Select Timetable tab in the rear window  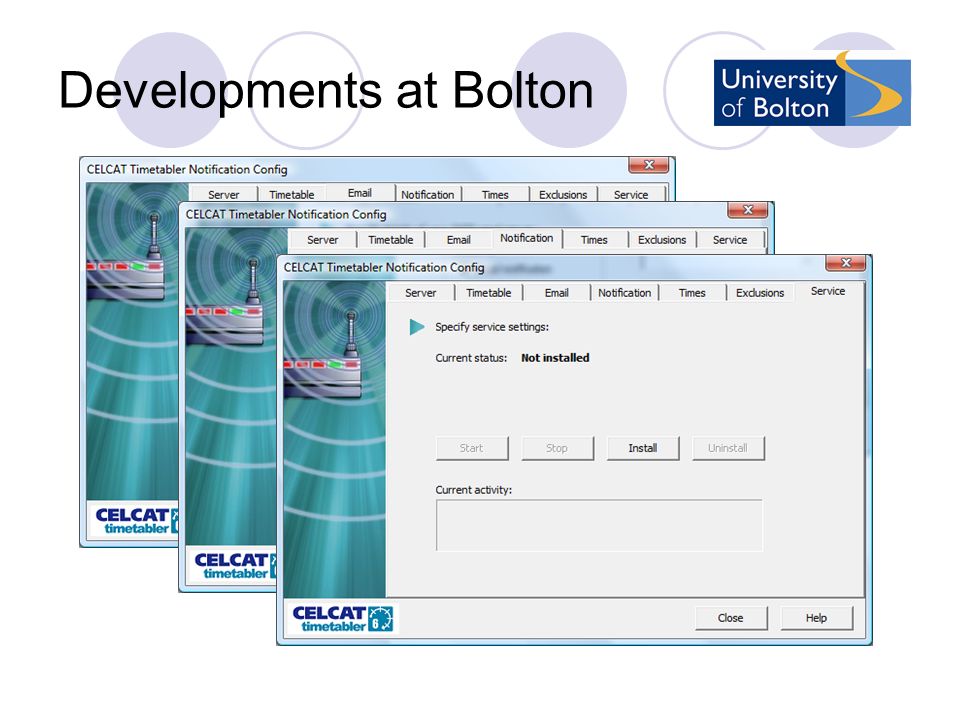coord(291,195)
